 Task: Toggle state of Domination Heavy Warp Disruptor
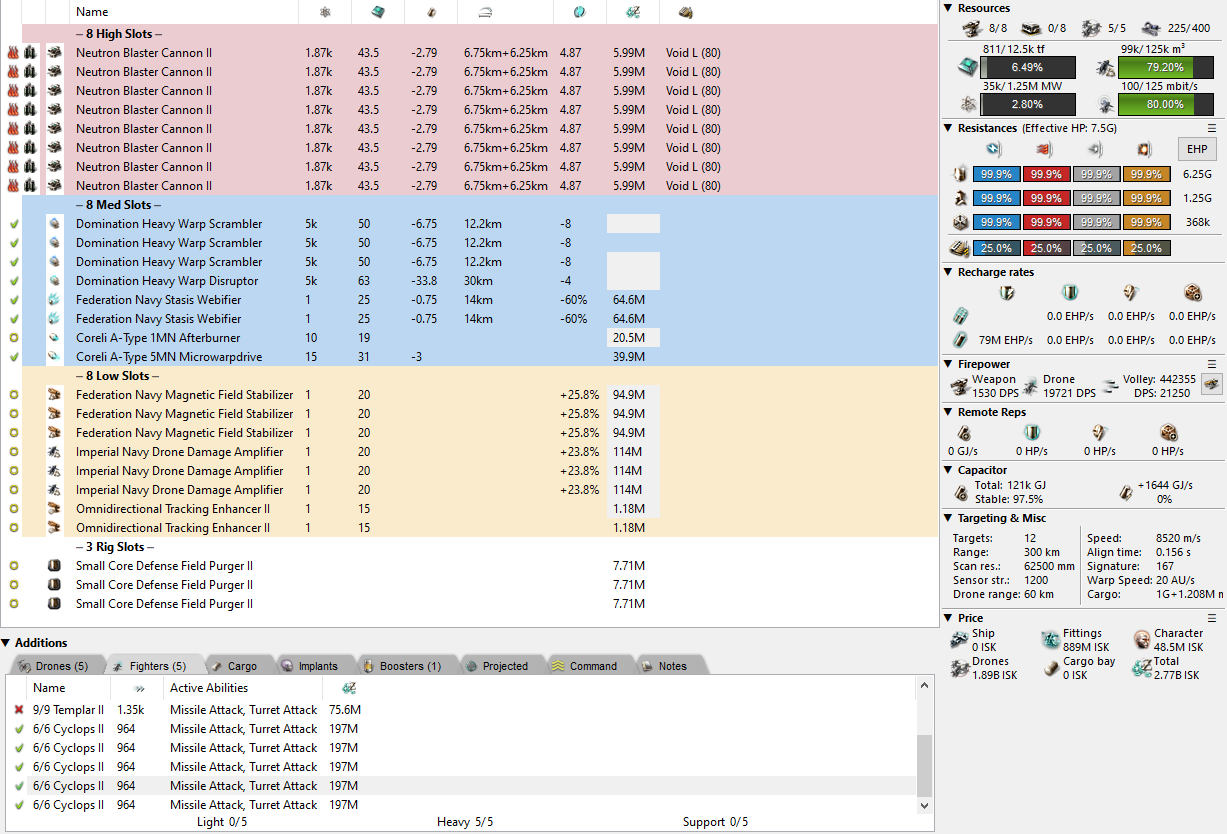[13, 281]
